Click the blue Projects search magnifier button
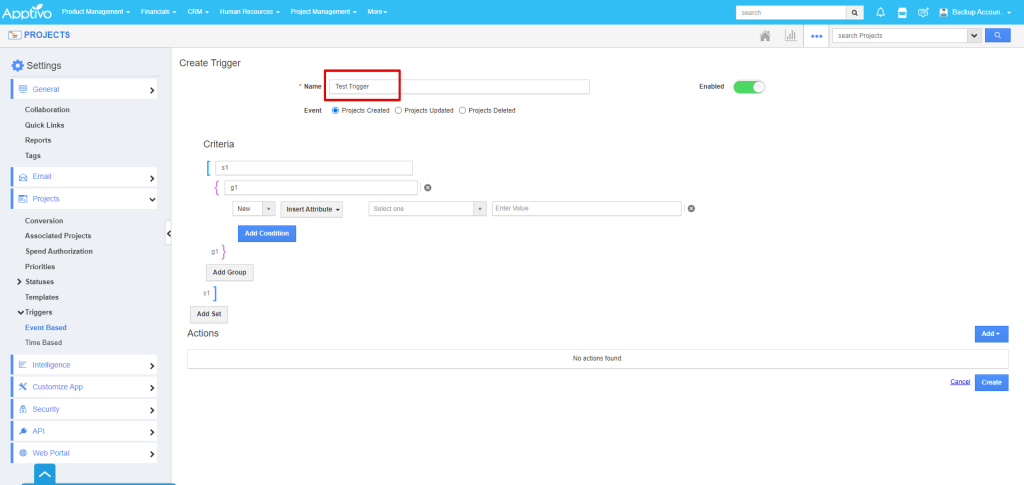Image resolution: width=1024 pixels, height=485 pixels. [x=997, y=35]
